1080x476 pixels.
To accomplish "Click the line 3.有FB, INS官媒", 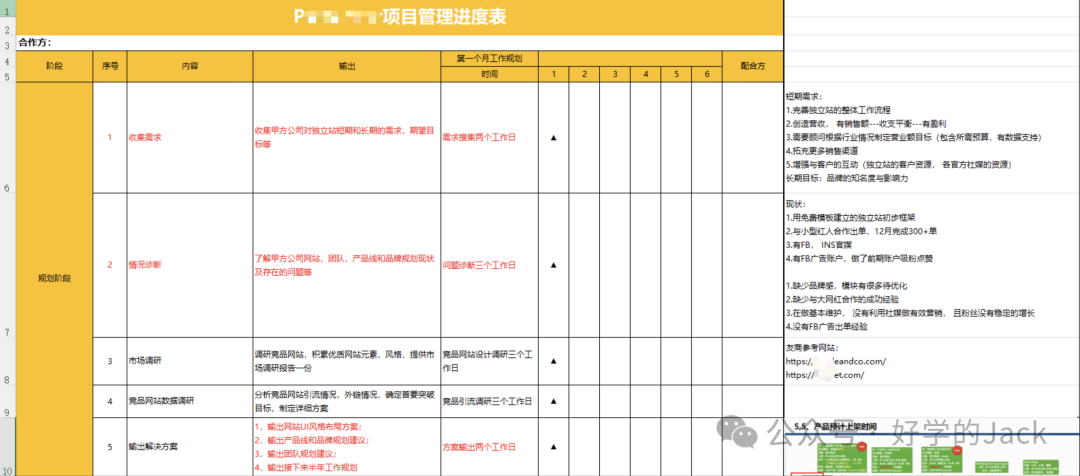I will click(x=820, y=245).
